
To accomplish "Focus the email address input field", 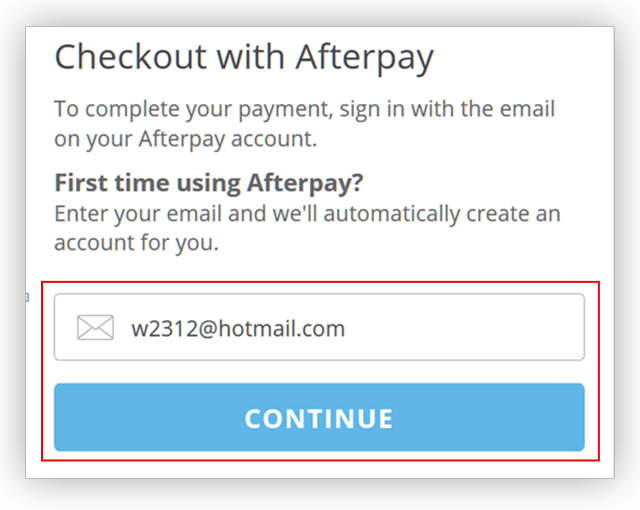I will (319, 327).
